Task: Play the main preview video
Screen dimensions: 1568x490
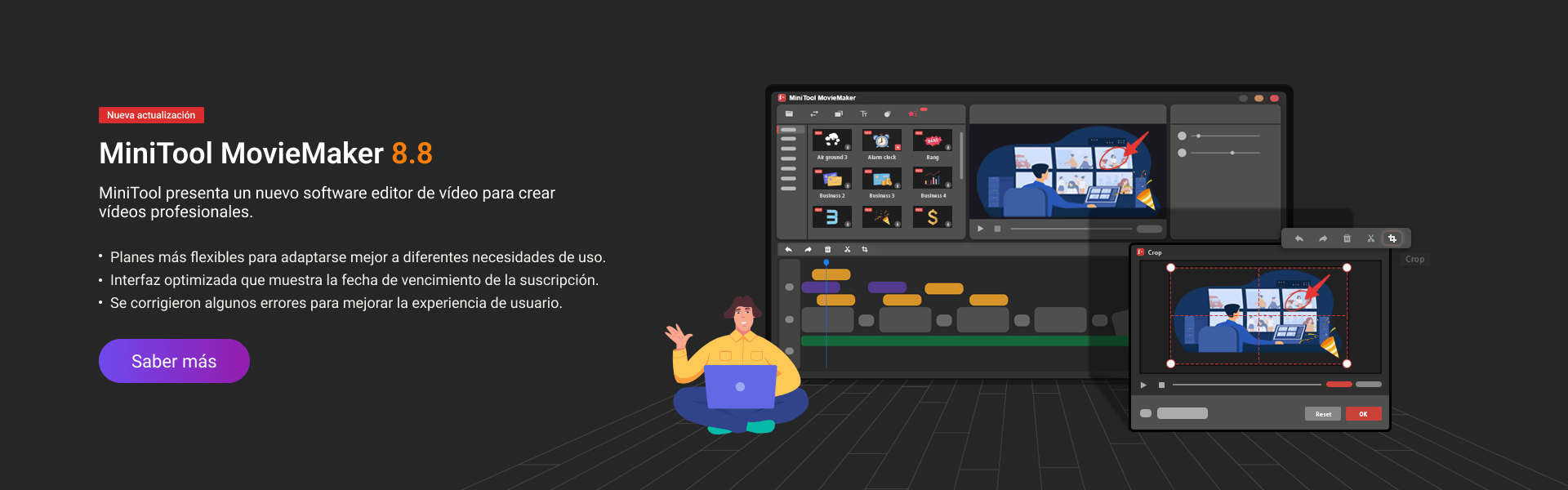Action: [x=981, y=229]
